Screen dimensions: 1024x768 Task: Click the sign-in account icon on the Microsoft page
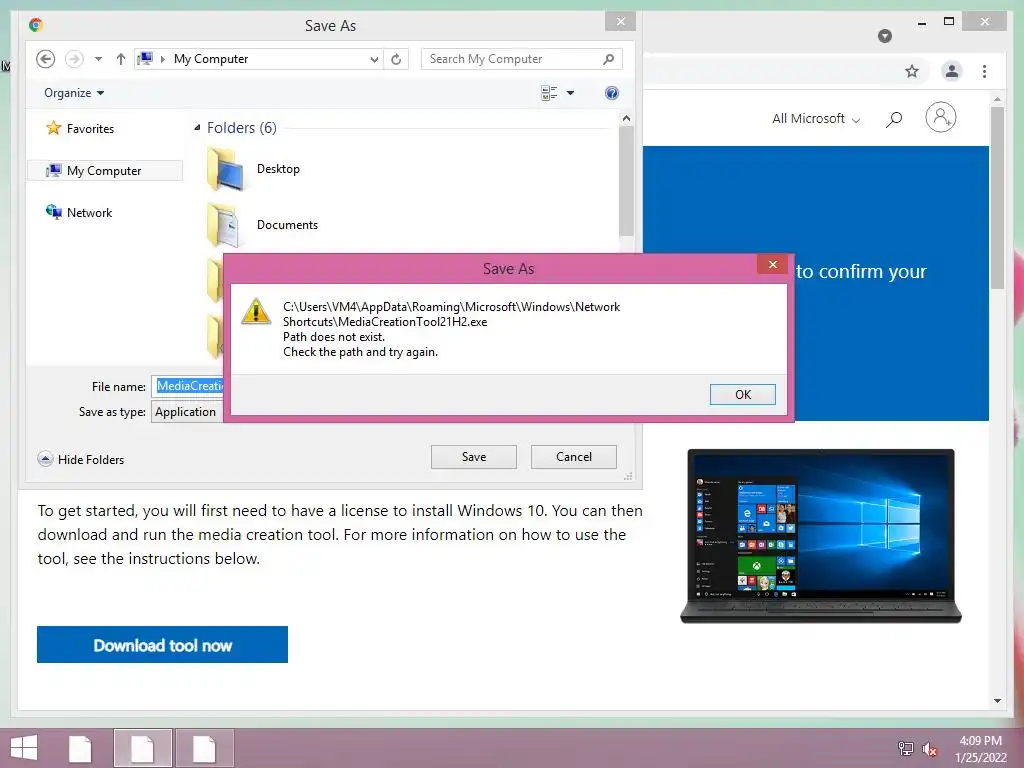click(x=940, y=118)
